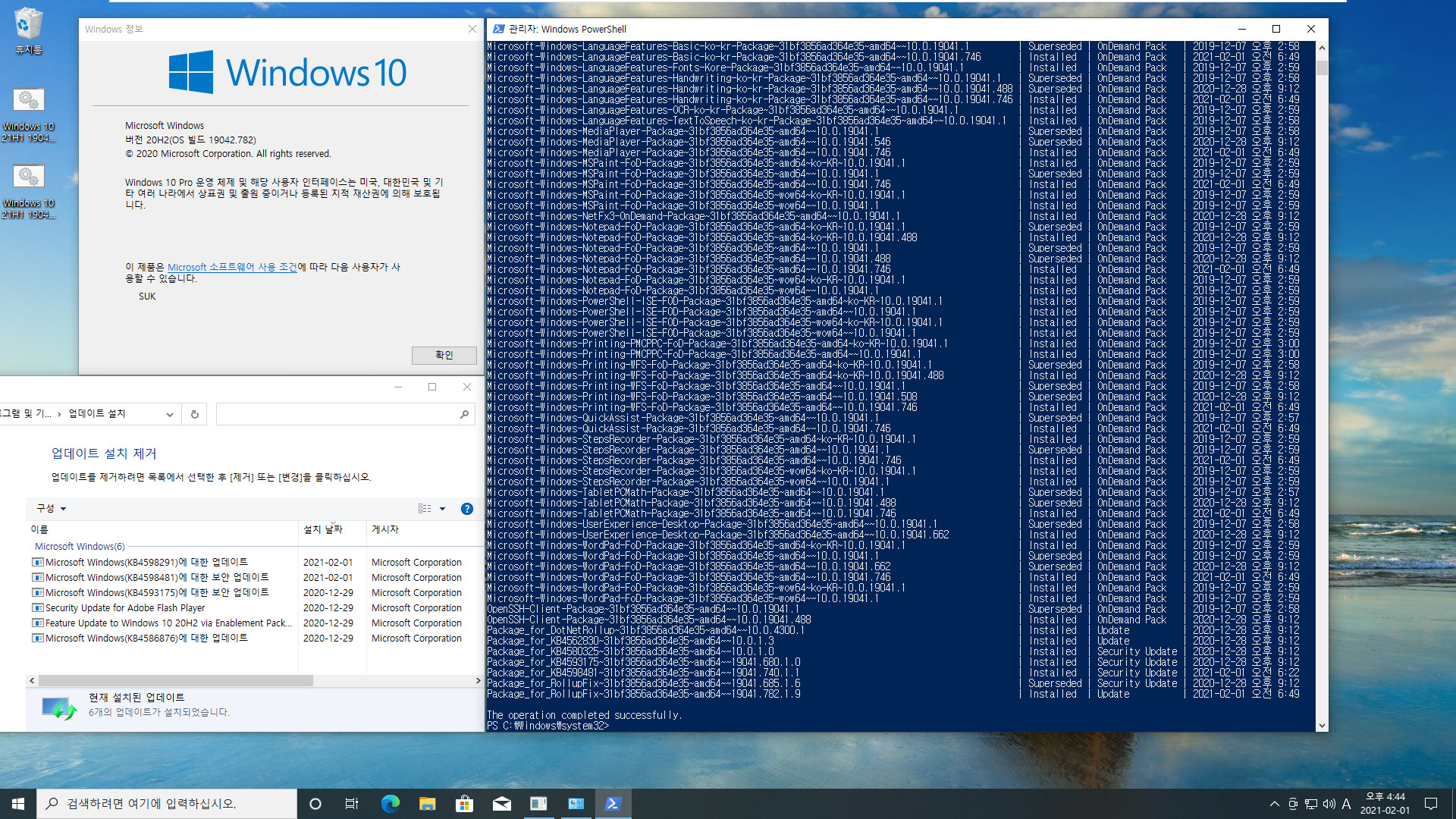Toggle the IME input mode indicator A
Image resolution: width=1456 pixels, height=819 pixels.
(1347, 804)
